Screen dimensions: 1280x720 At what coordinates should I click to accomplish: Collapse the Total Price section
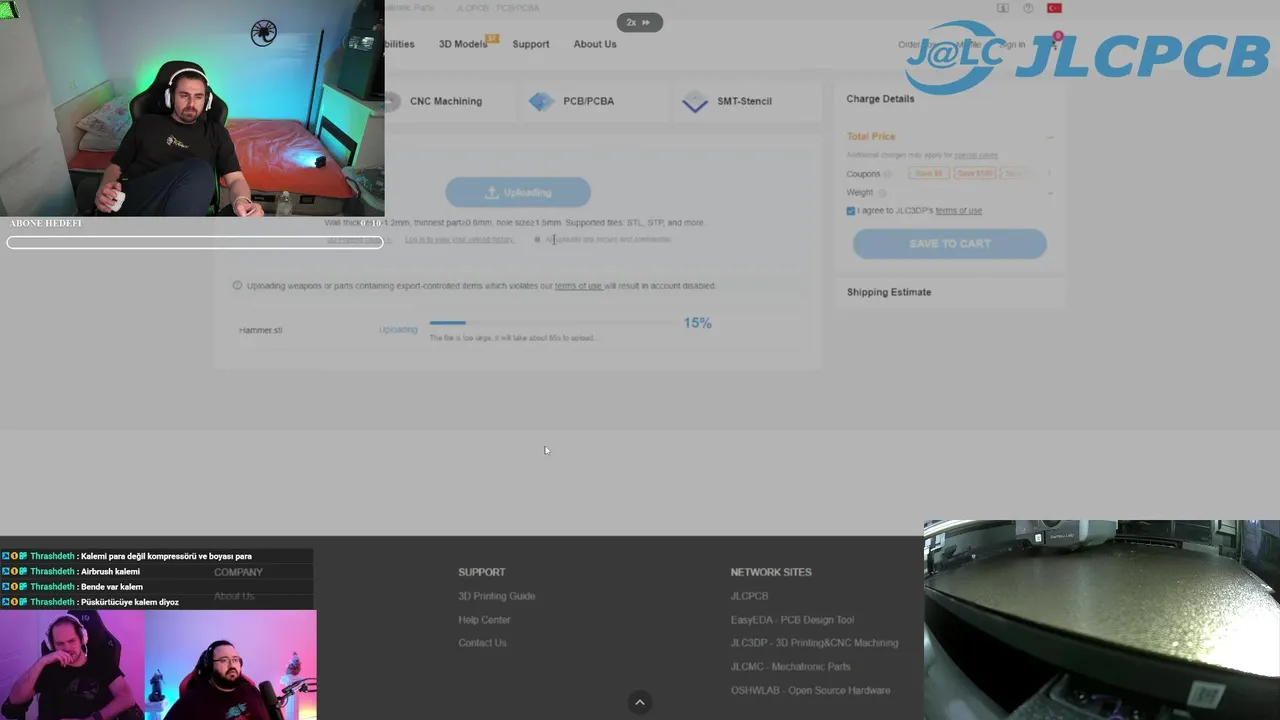(x=1050, y=137)
